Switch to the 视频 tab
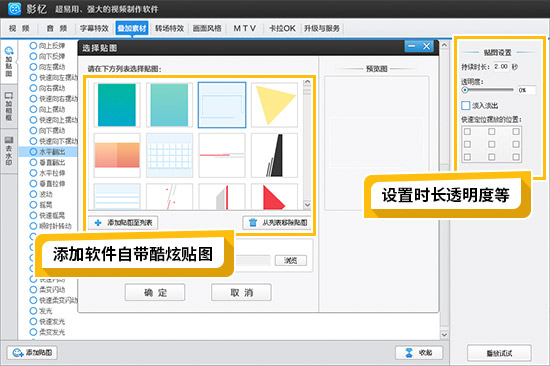550x366 pixels. click(x=20, y=28)
